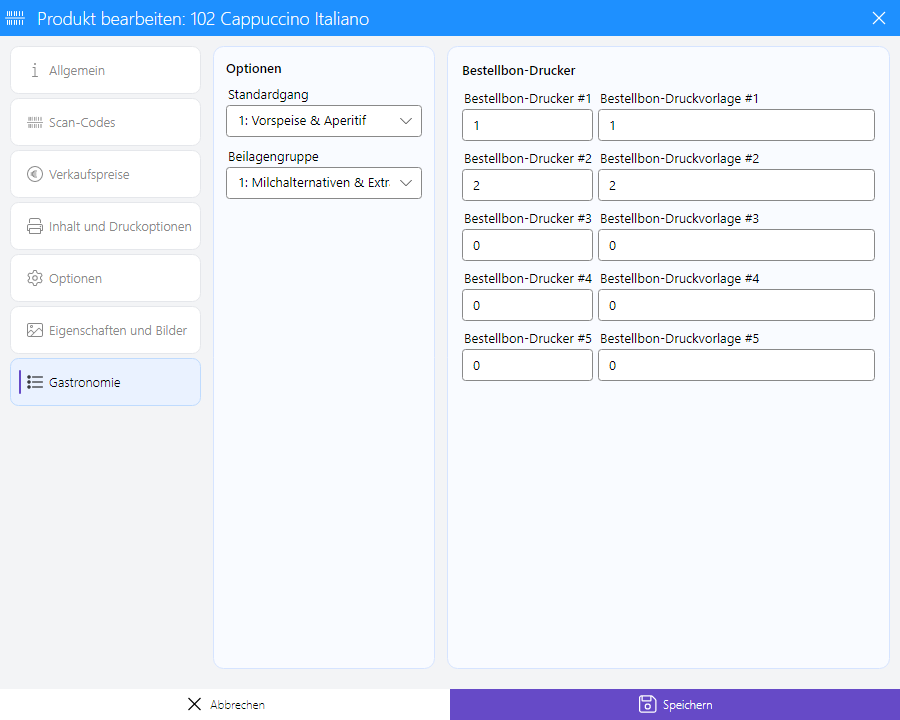Click the Abbrechen button
This screenshot has width=900, height=720.
click(225, 704)
